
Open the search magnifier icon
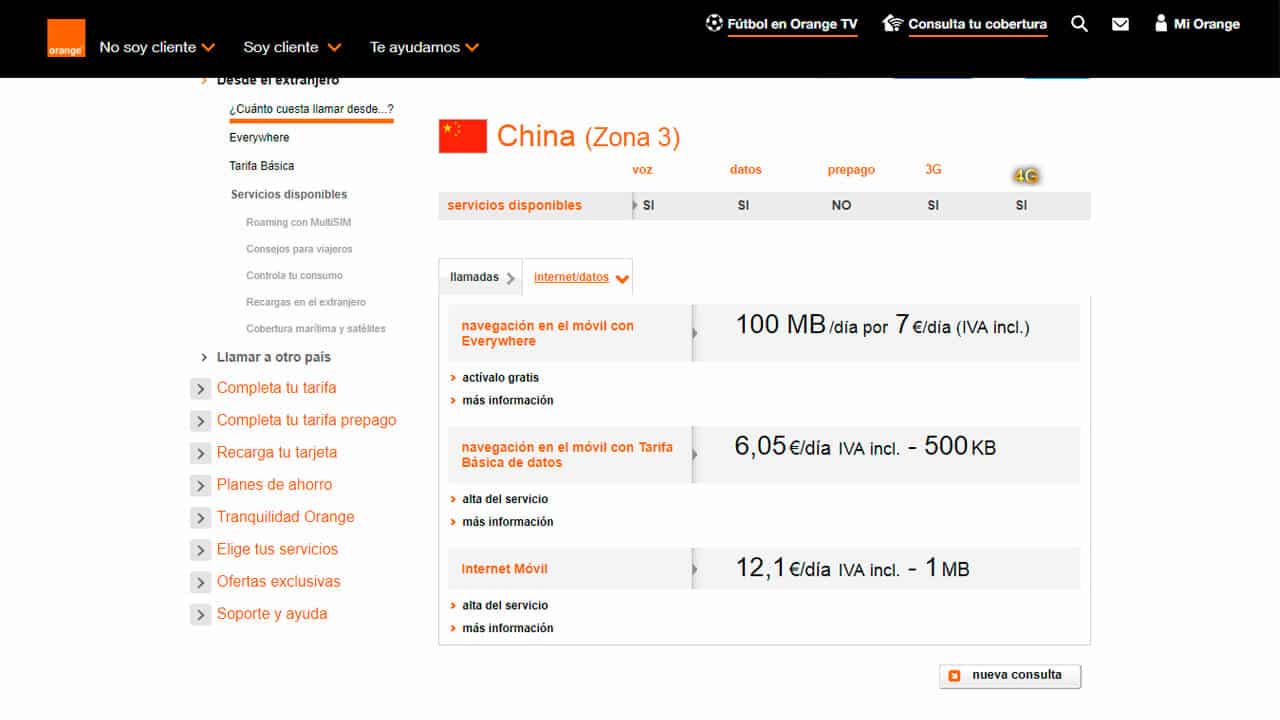click(x=1079, y=24)
